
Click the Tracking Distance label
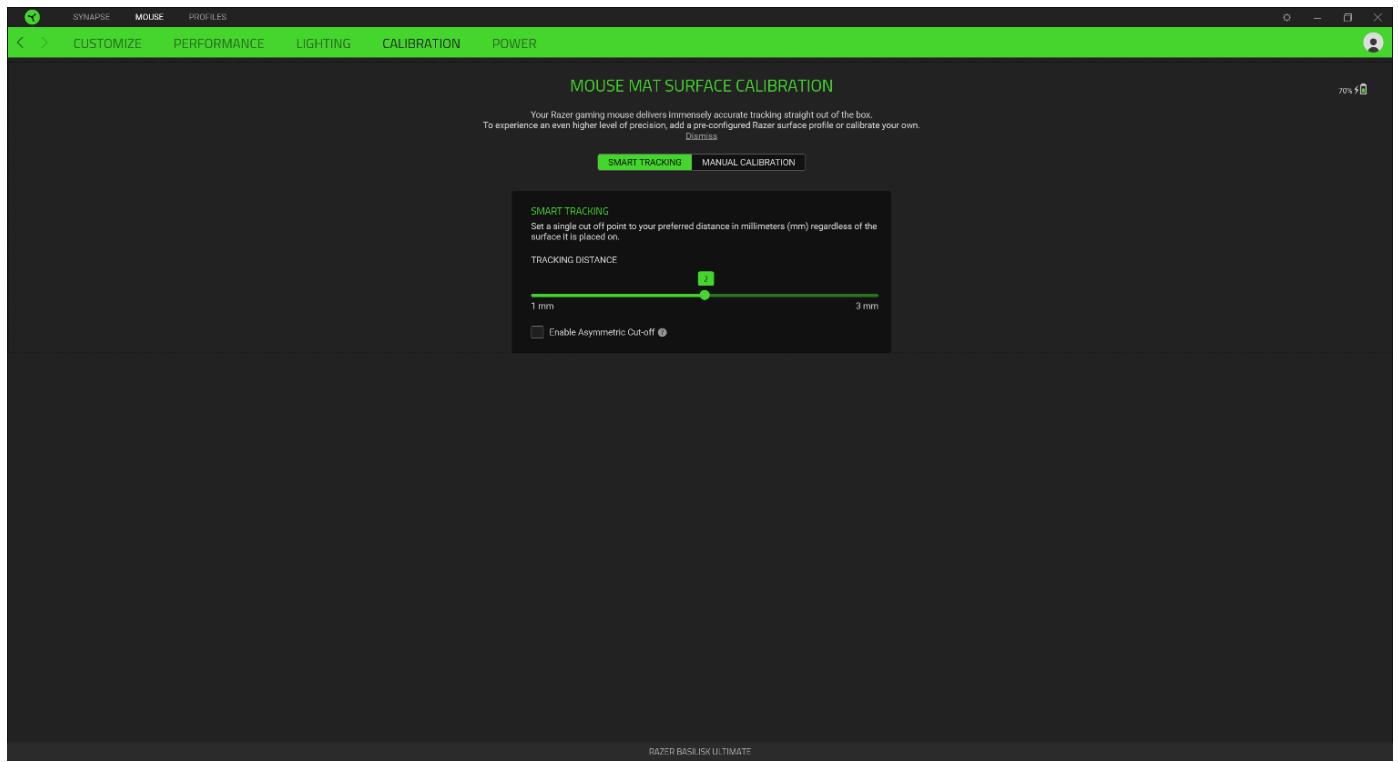[574, 260]
